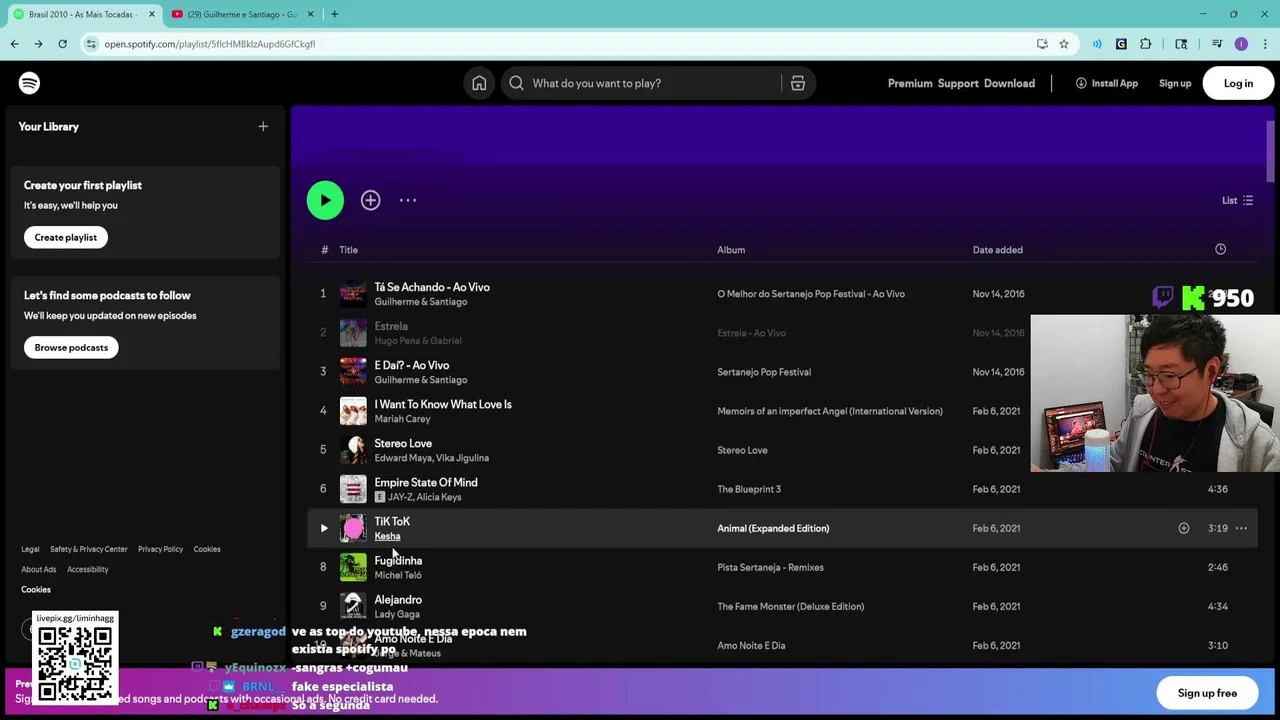Click the search magnifier icon
Image resolution: width=1280 pixels, height=720 pixels.
tap(516, 83)
